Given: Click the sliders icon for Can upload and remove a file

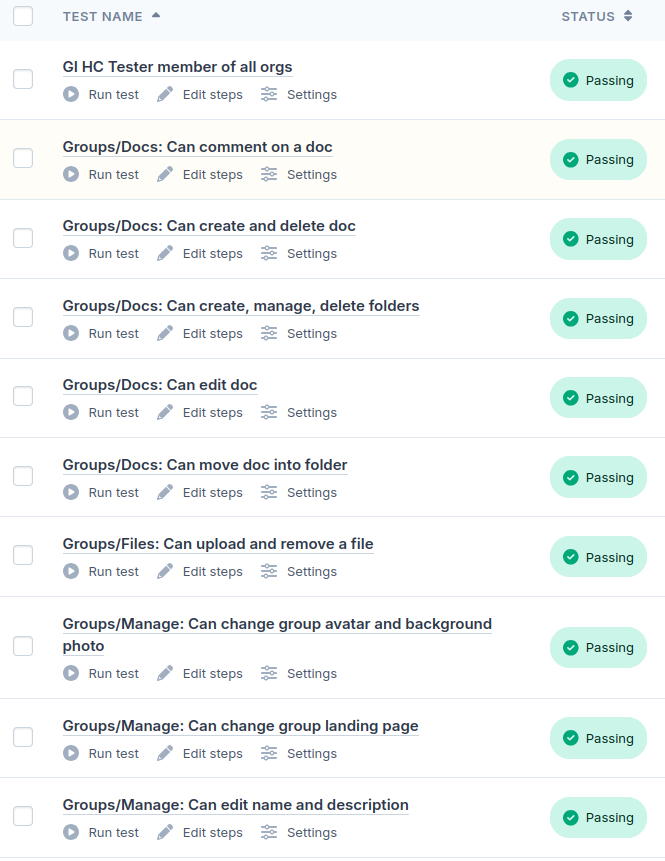Looking at the screenshot, I should tap(269, 571).
